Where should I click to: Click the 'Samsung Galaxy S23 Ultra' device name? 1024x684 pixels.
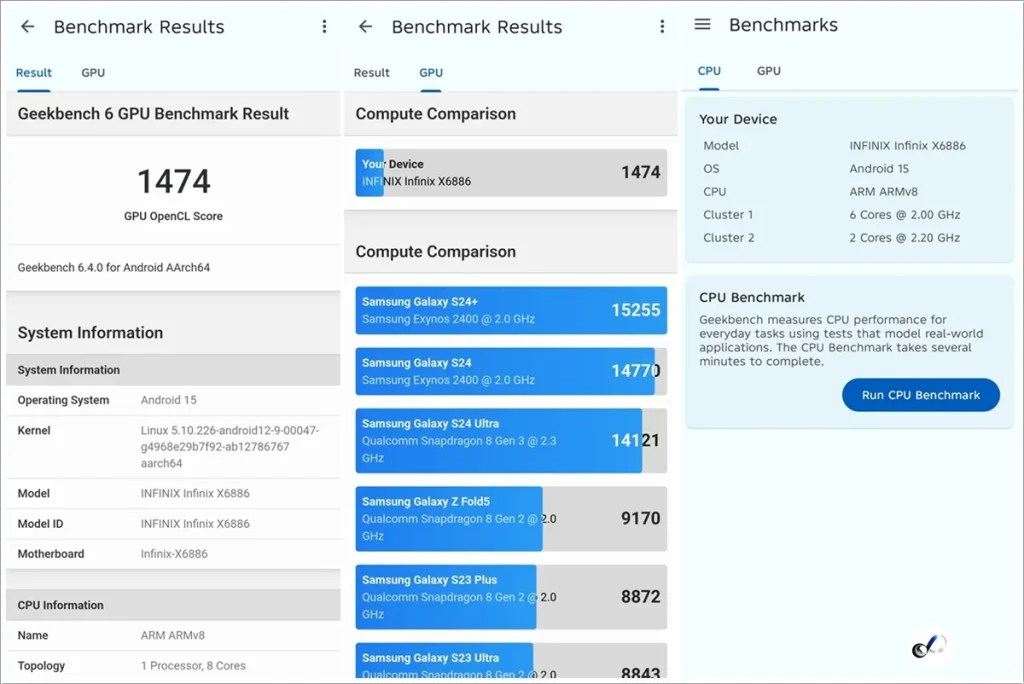click(x=430, y=658)
